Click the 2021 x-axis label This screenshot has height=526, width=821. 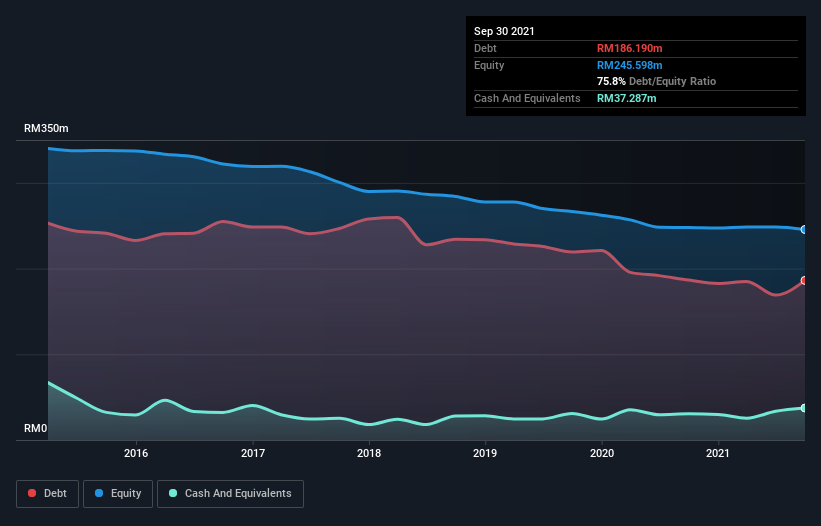(718, 454)
